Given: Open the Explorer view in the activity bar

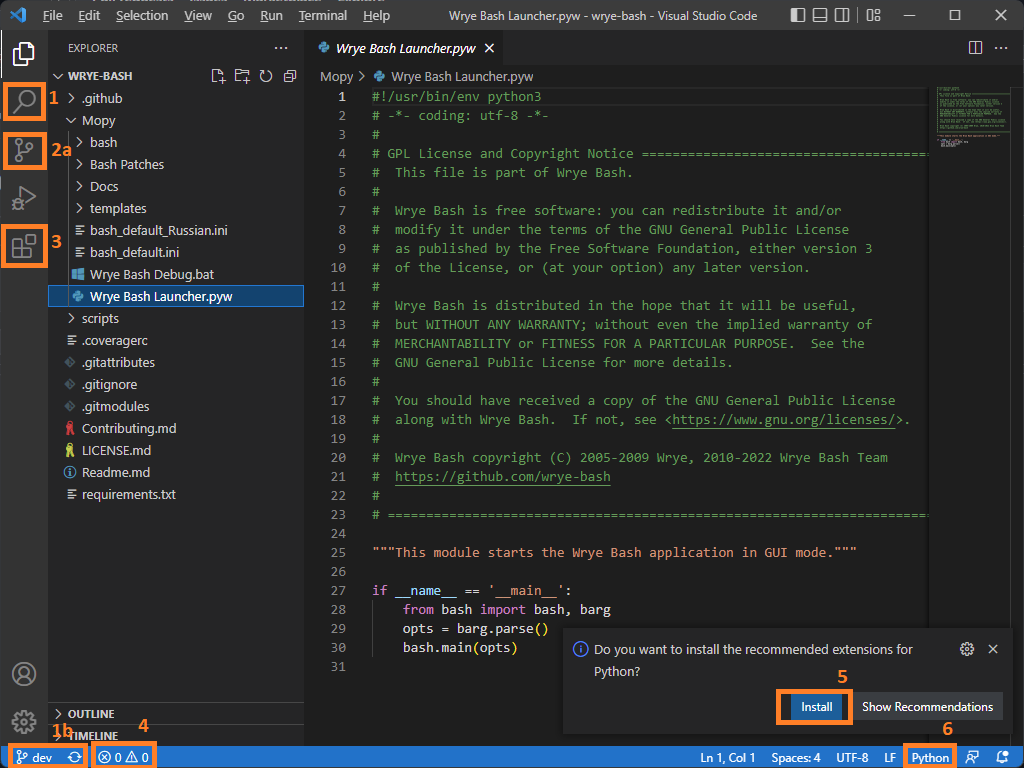Looking at the screenshot, I should pos(24,54).
